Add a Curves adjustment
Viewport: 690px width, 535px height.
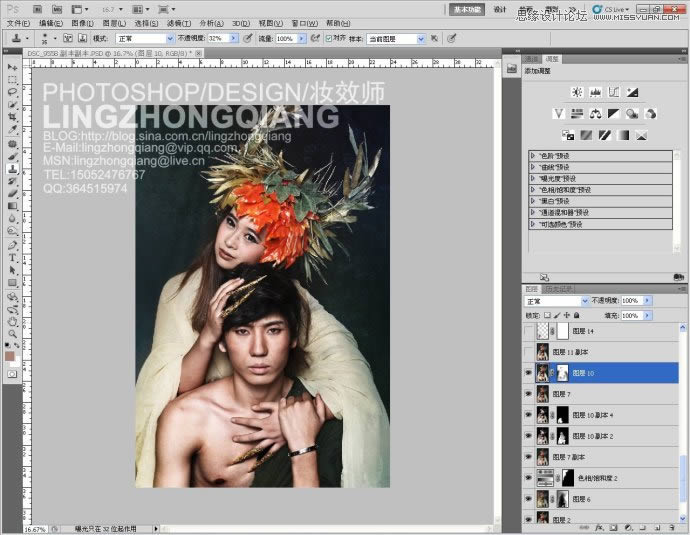coord(614,92)
